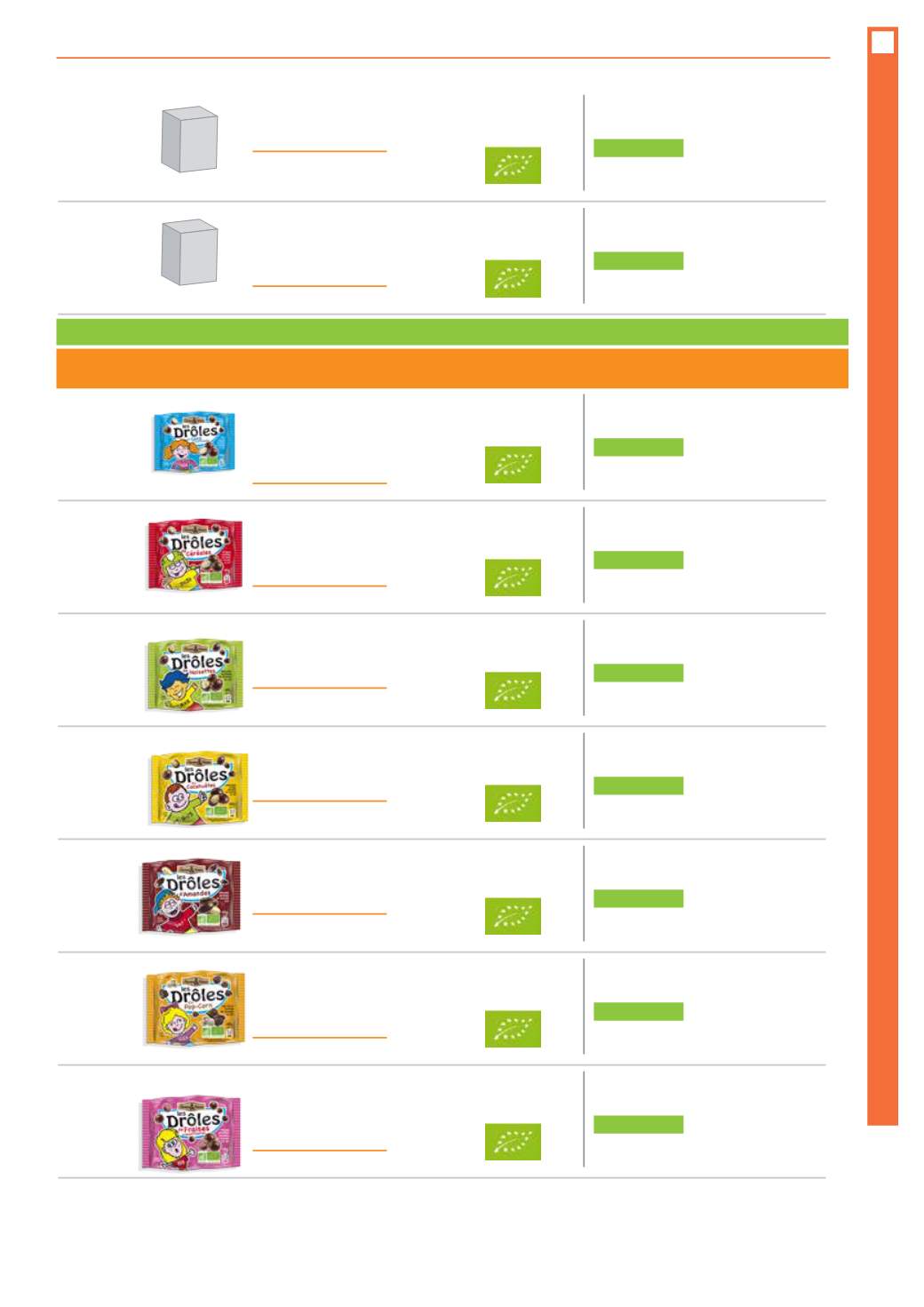Click the organic leaf logo beside Drôles Céréales
The image size is (924, 1307).
click(x=513, y=578)
